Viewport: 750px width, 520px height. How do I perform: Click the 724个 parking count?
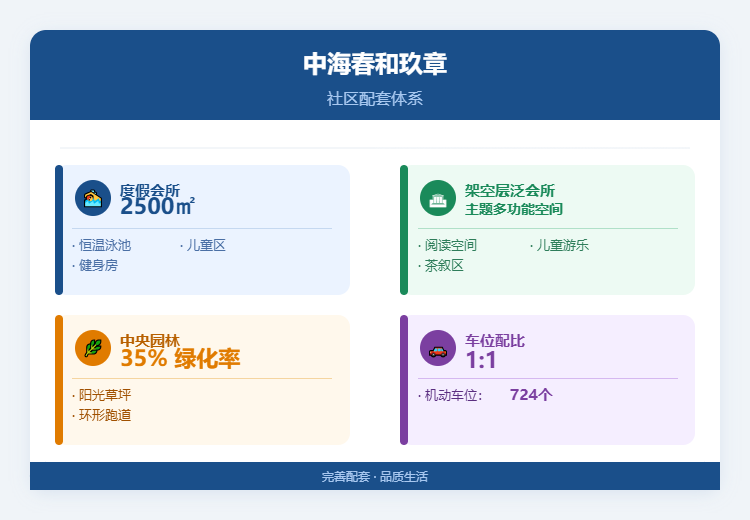click(x=531, y=395)
